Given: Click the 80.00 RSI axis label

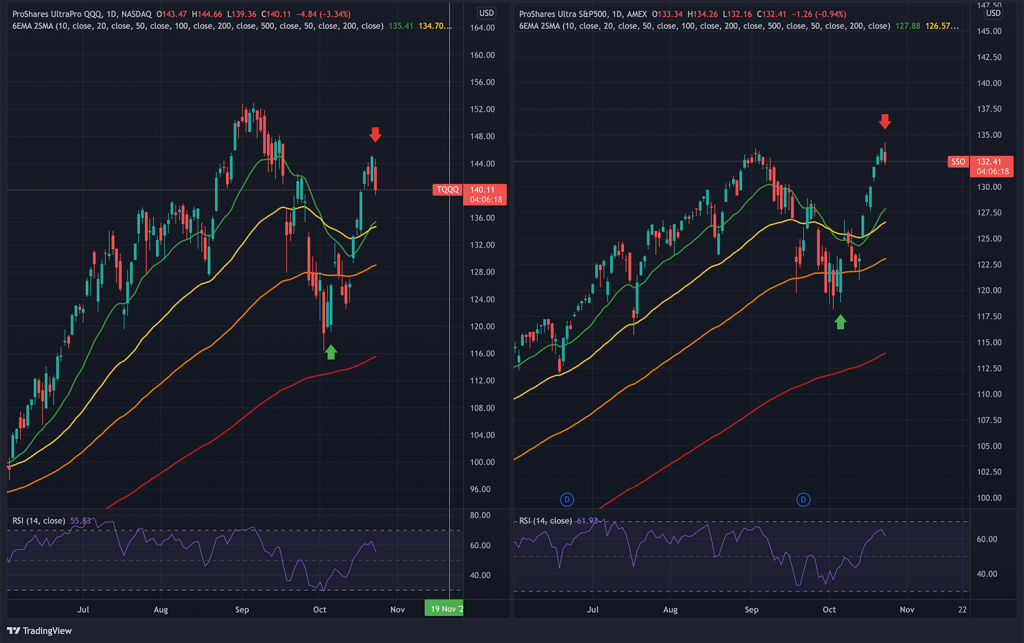Looking at the screenshot, I should tap(480, 516).
